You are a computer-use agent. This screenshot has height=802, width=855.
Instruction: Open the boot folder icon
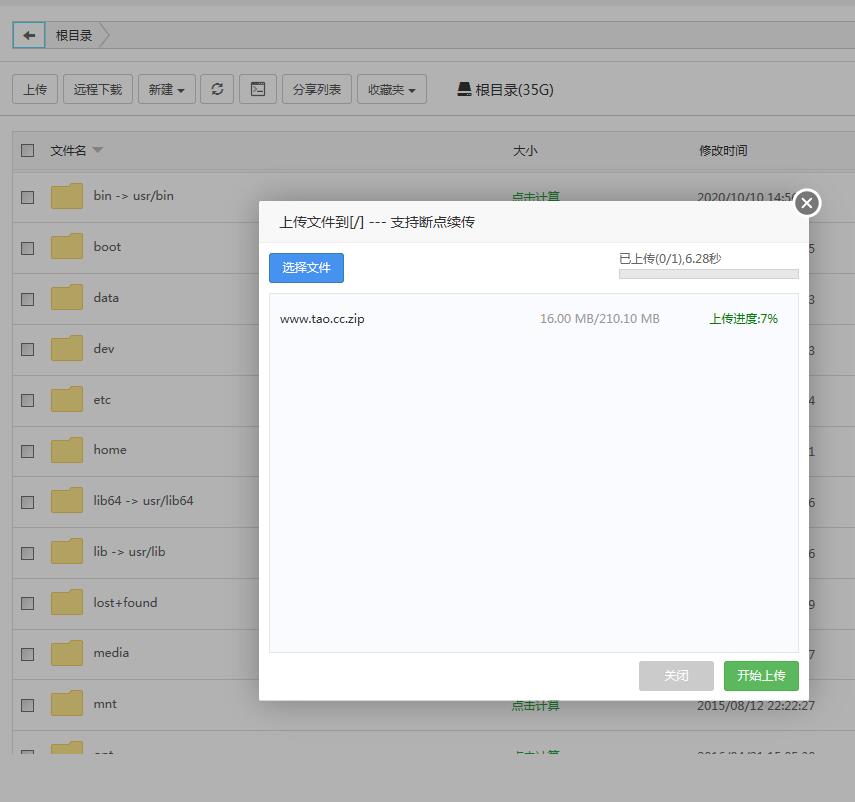(67, 247)
